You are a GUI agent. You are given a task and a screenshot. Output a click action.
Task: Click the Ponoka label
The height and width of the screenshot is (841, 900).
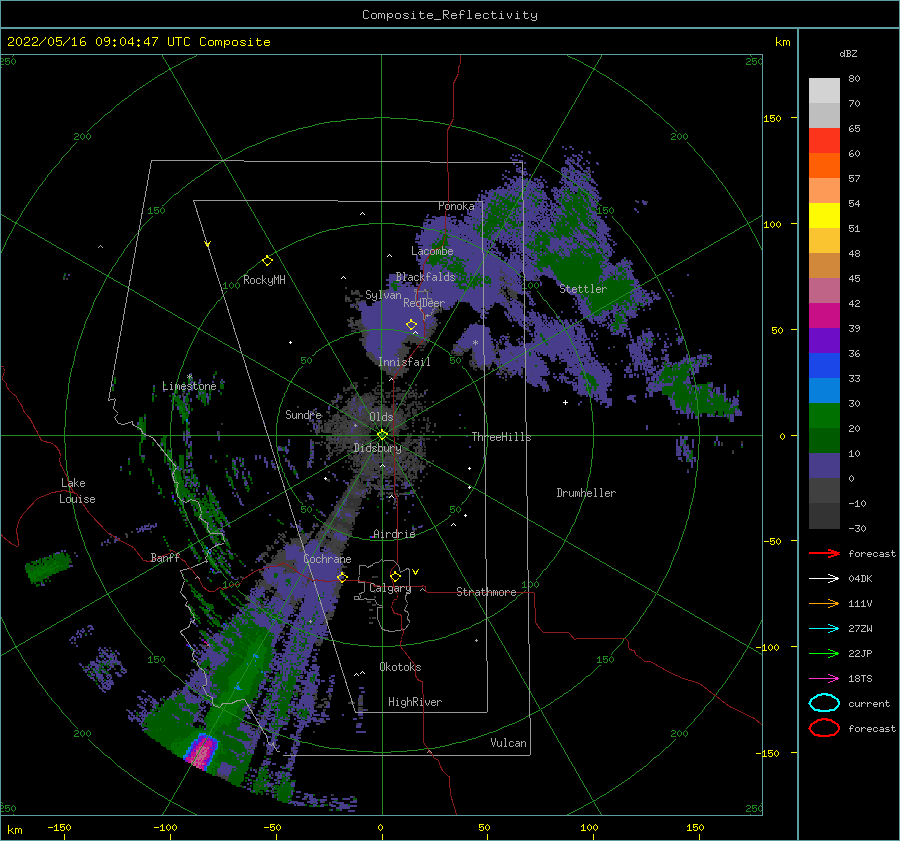tap(456, 206)
